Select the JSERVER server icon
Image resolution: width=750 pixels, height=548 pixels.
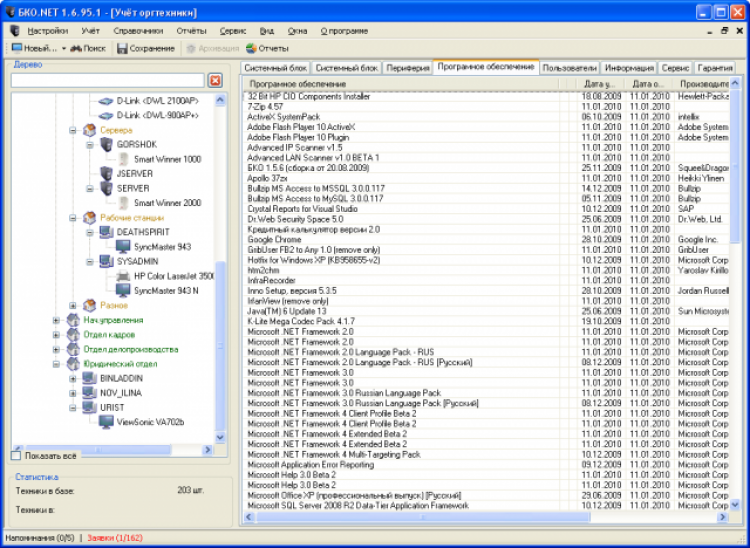(x=106, y=174)
